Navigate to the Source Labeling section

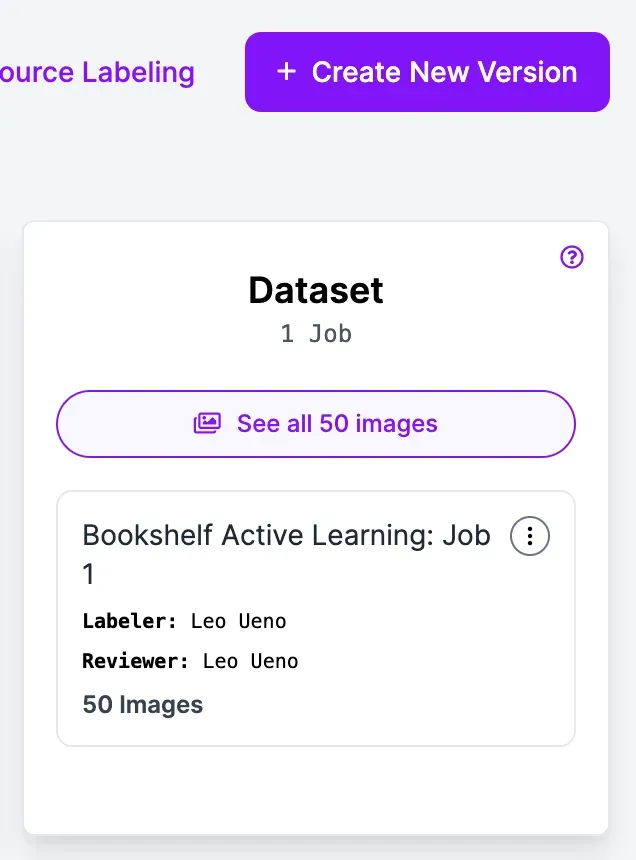(97, 71)
